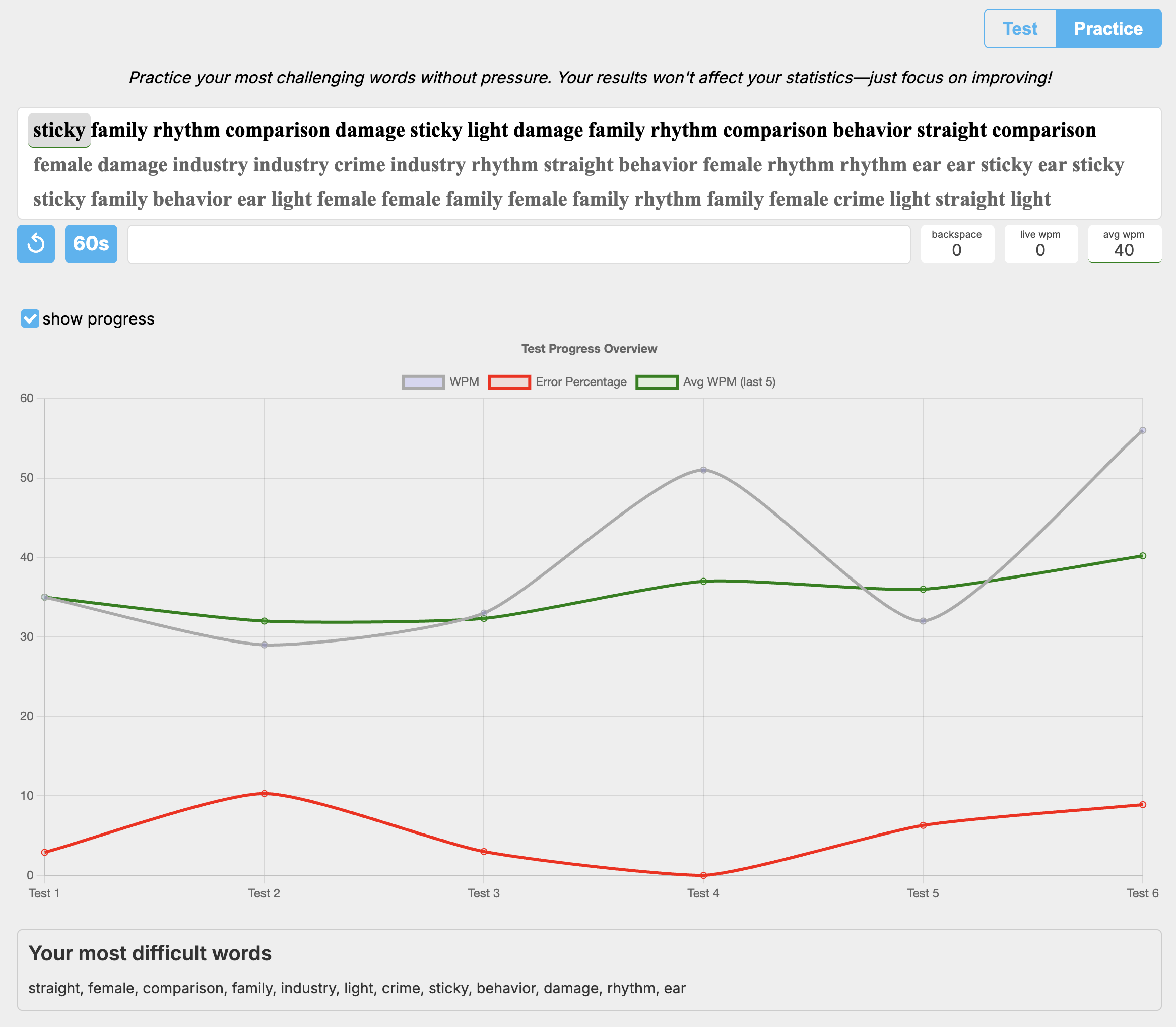Image resolution: width=1176 pixels, height=1027 pixels.
Task: Switch to the Test tab
Action: point(1020,28)
